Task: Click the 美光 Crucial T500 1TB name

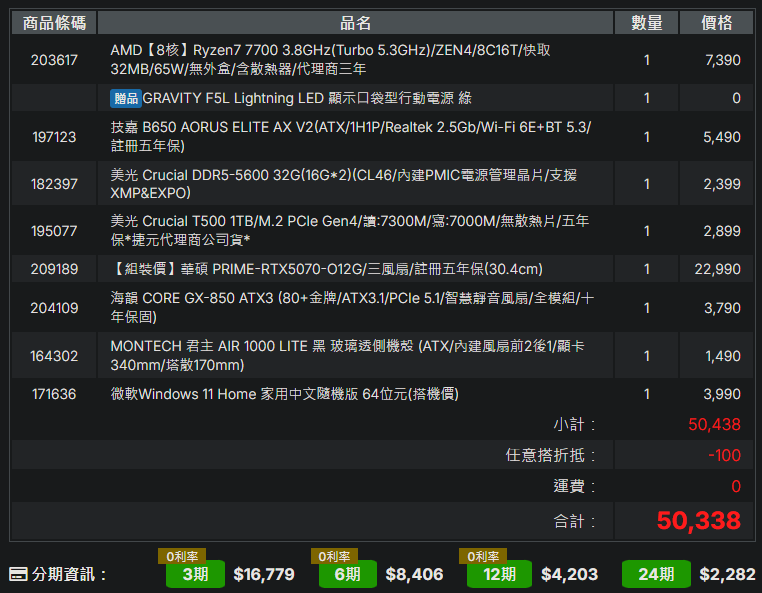Action: coord(350,230)
